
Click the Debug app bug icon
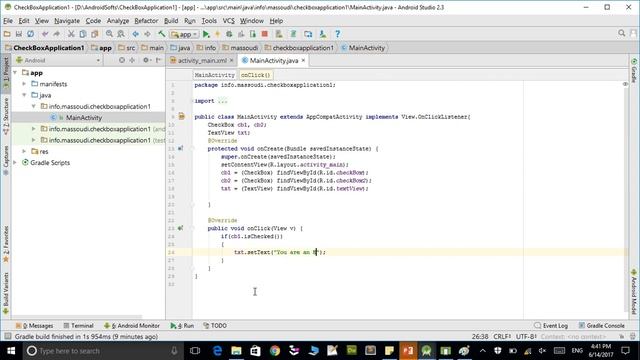(x=229, y=34)
